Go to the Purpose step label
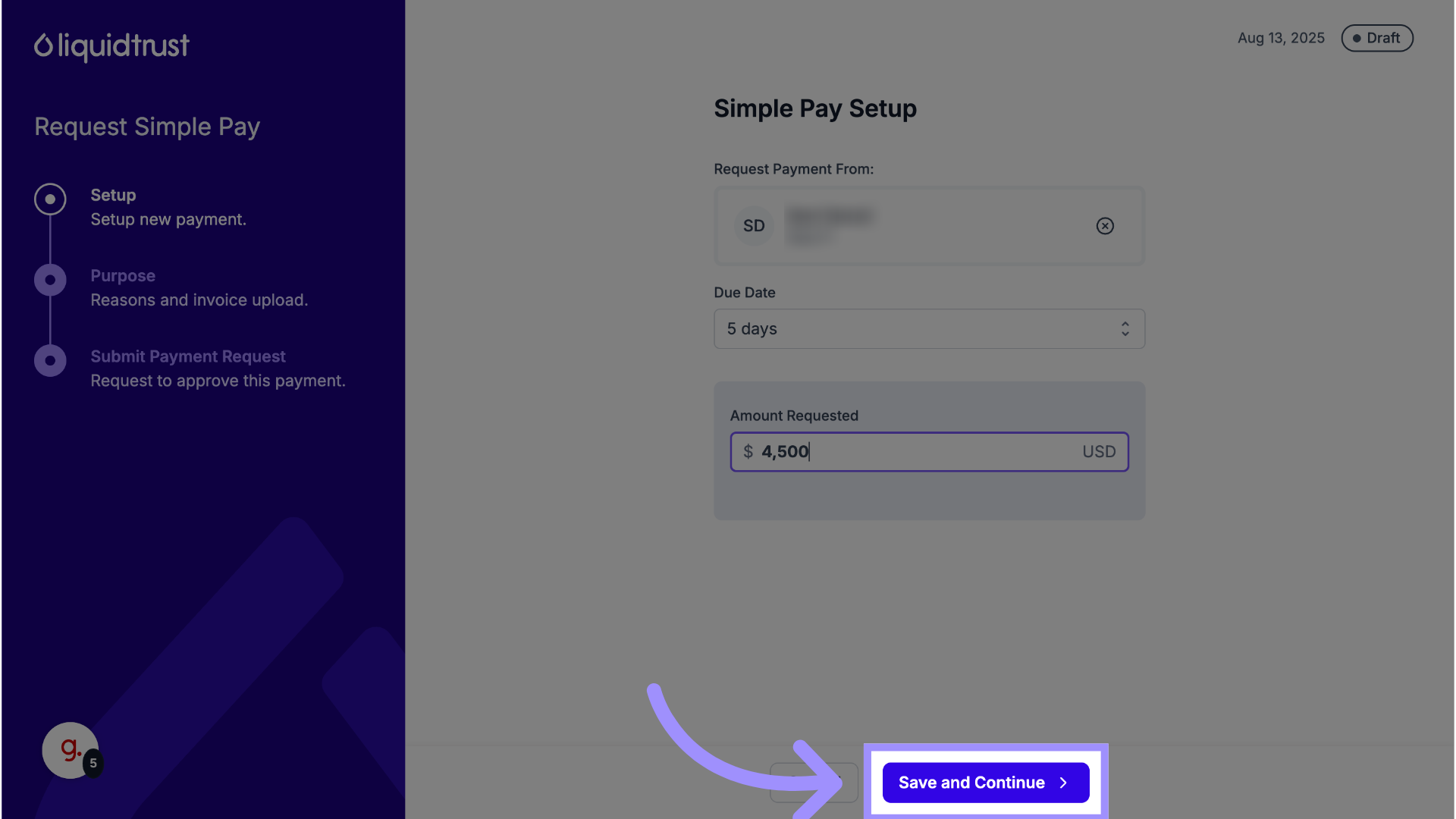1456x819 pixels. pyautogui.click(x=123, y=276)
